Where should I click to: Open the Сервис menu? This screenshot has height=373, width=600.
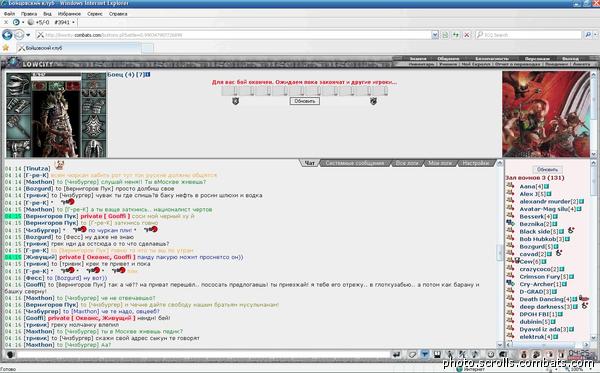(x=95, y=14)
